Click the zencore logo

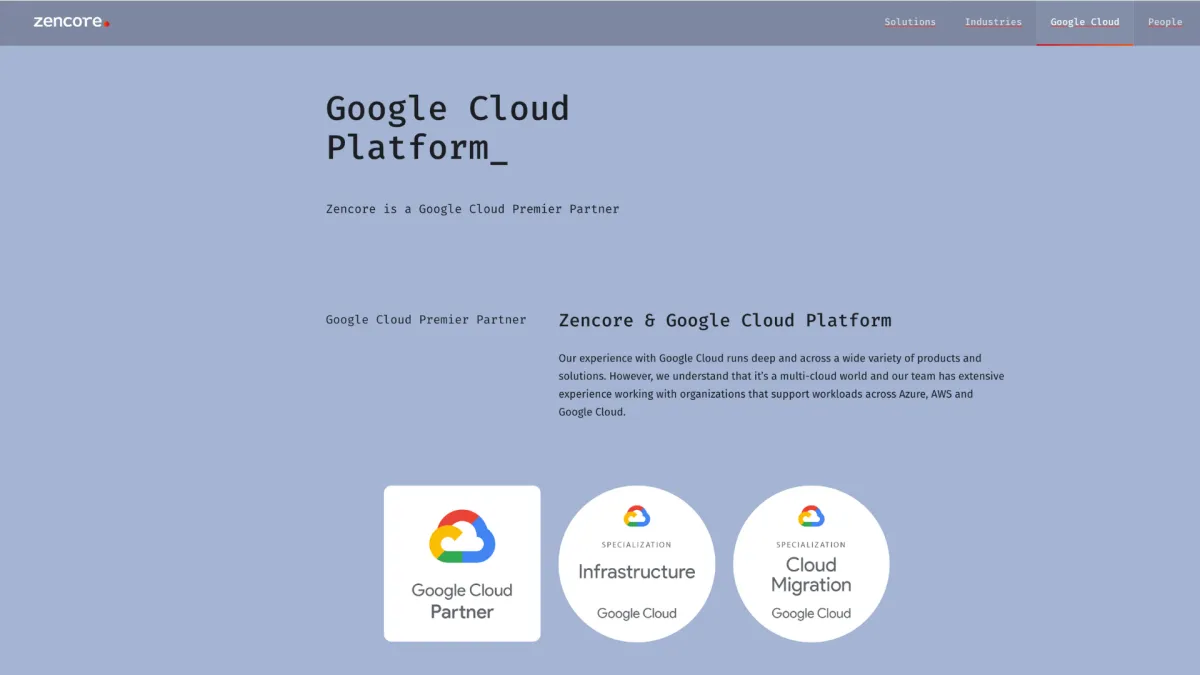click(71, 21)
